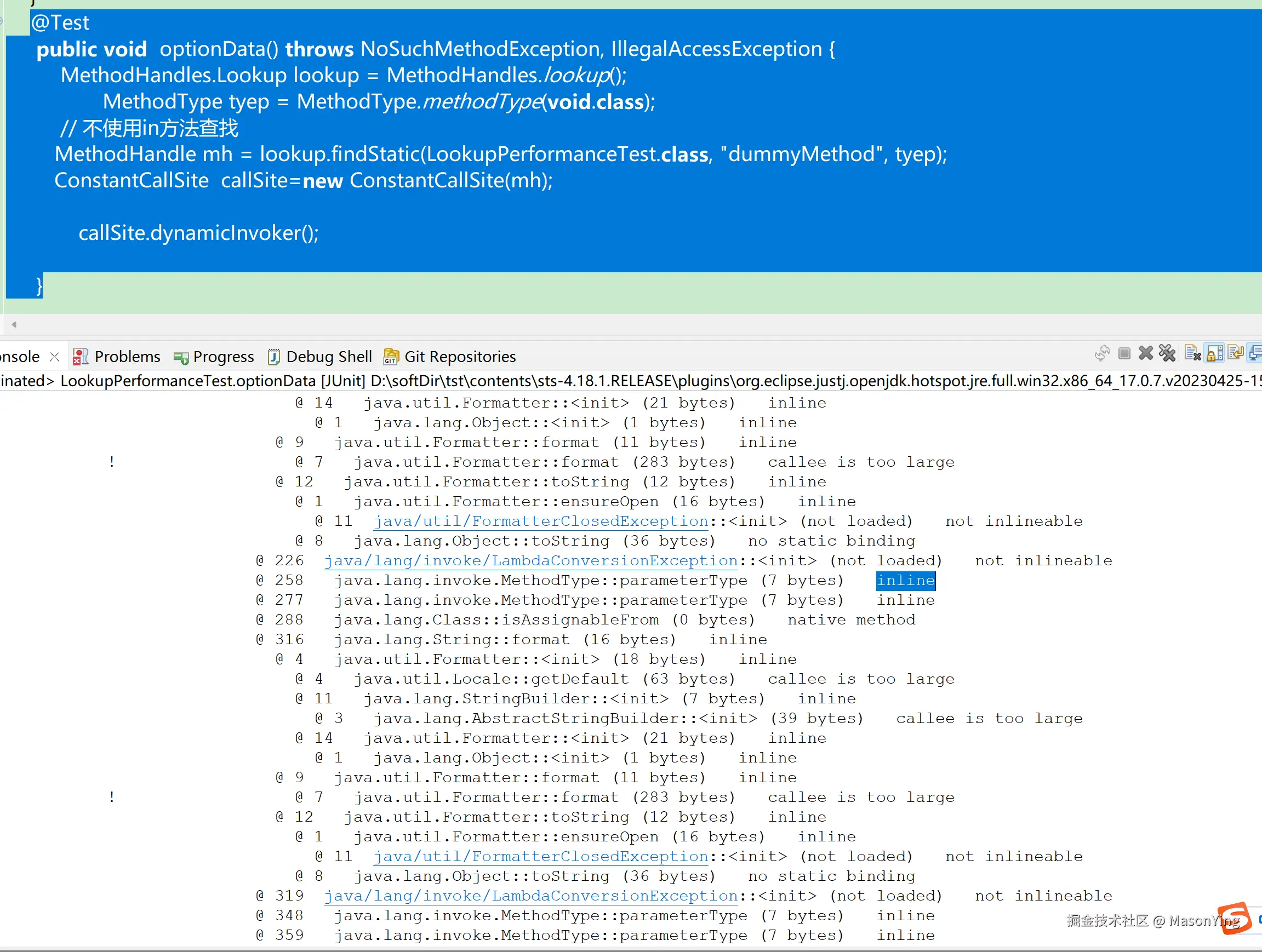Switch to the Problems tab
Screen dimensions: 1262x952
click(x=127, y=357)
